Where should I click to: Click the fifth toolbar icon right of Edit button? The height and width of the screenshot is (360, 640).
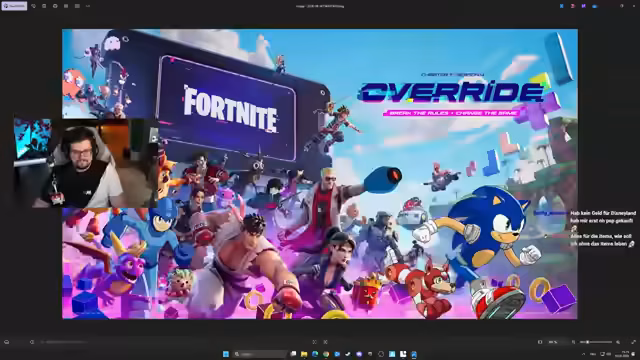77,6
